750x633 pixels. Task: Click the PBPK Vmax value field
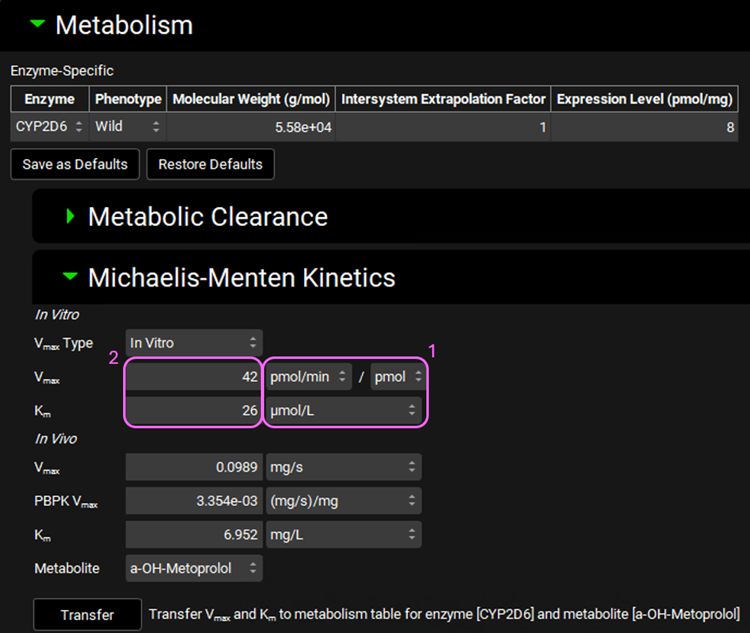[194, 501]
